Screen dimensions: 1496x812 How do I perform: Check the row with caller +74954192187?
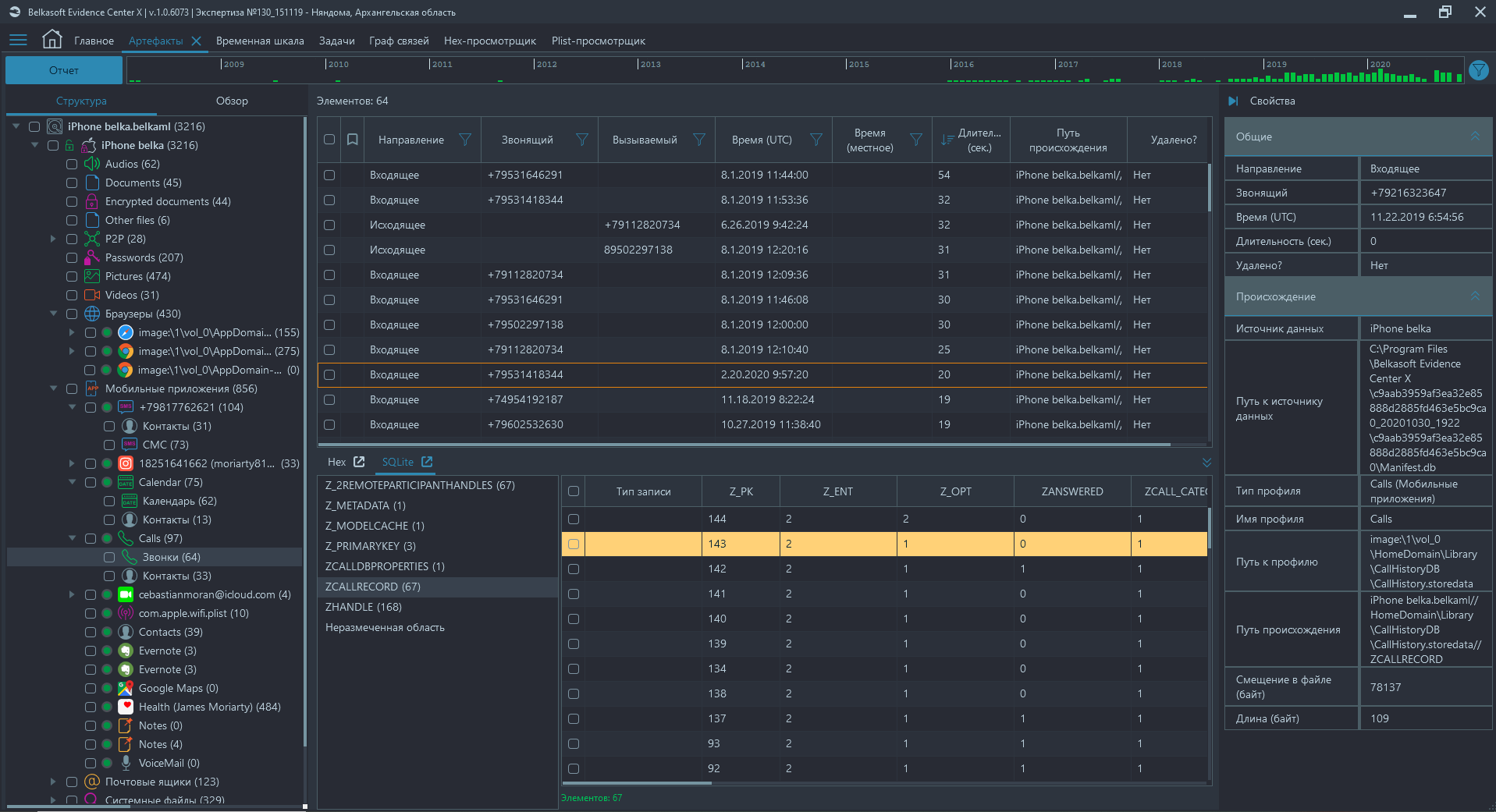tap(329, 399)
